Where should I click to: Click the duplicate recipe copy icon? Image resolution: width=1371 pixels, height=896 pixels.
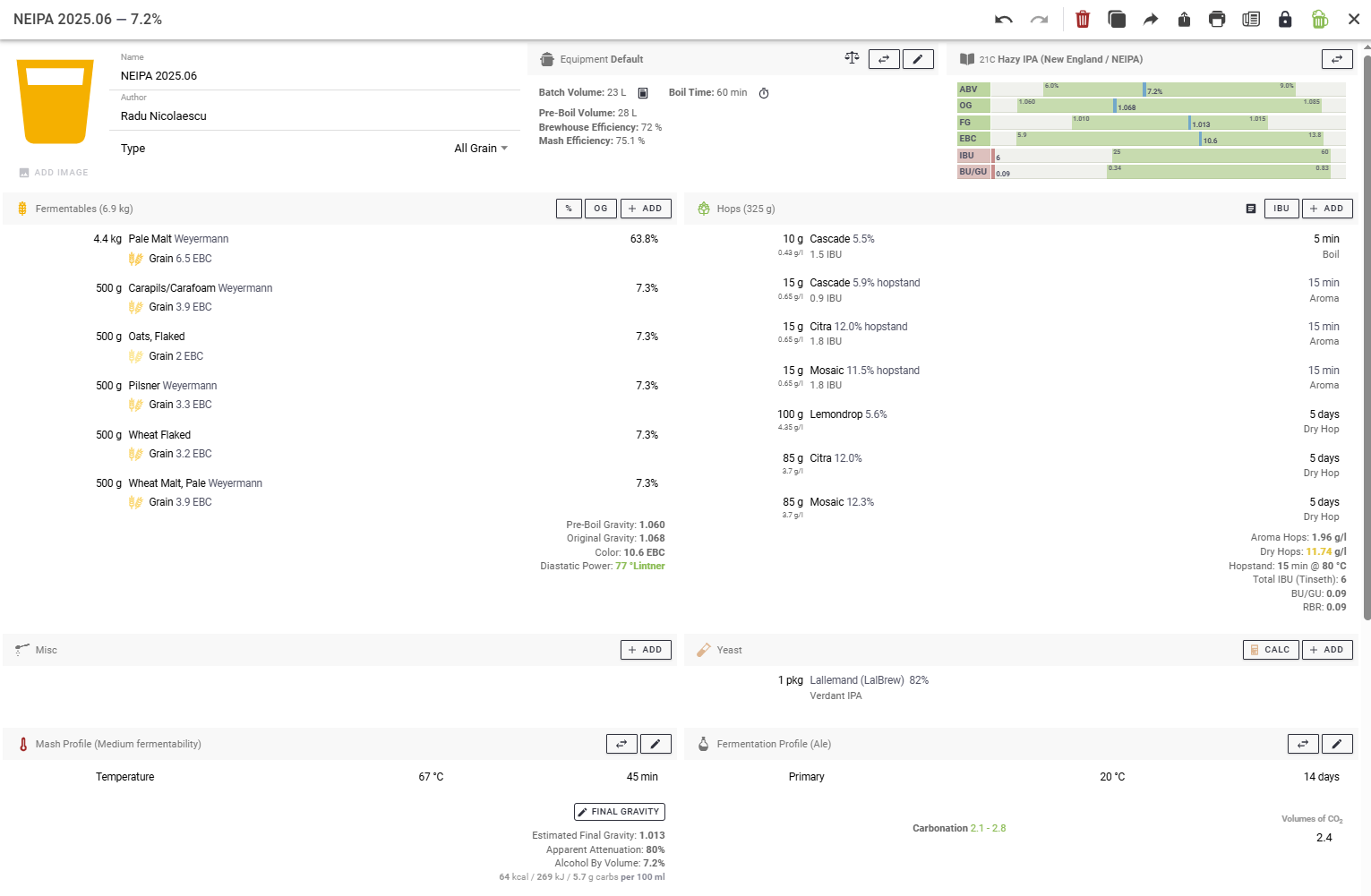1117,19
